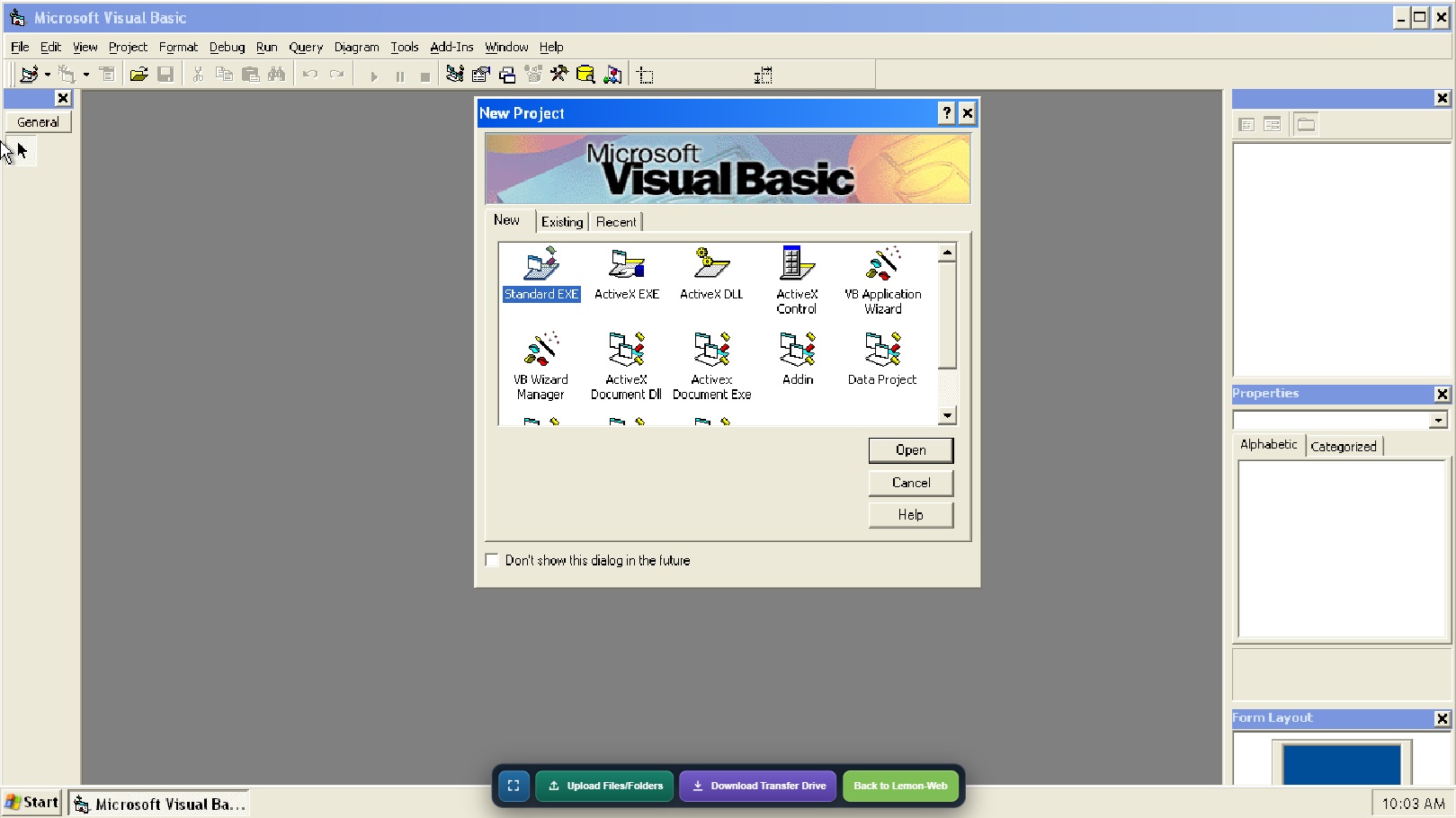Click the Windows Start button

pos(32,803)
